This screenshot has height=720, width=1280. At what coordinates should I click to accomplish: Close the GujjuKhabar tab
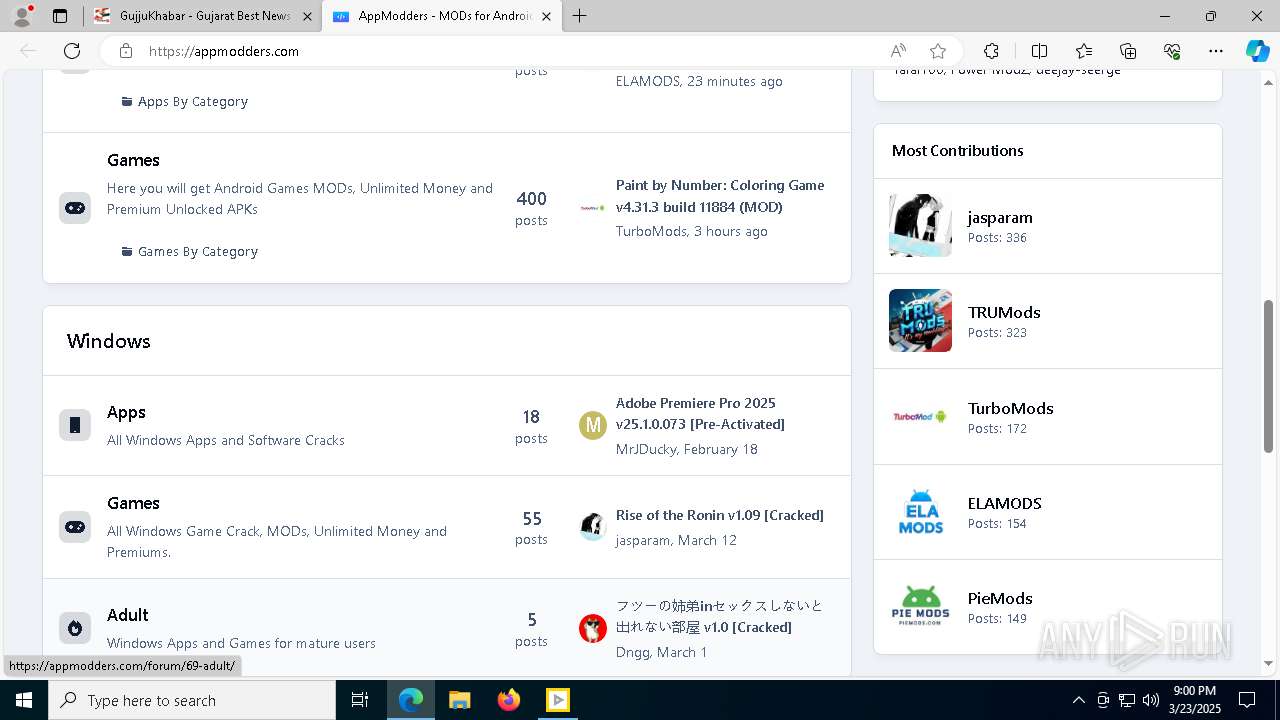(307, 16)
